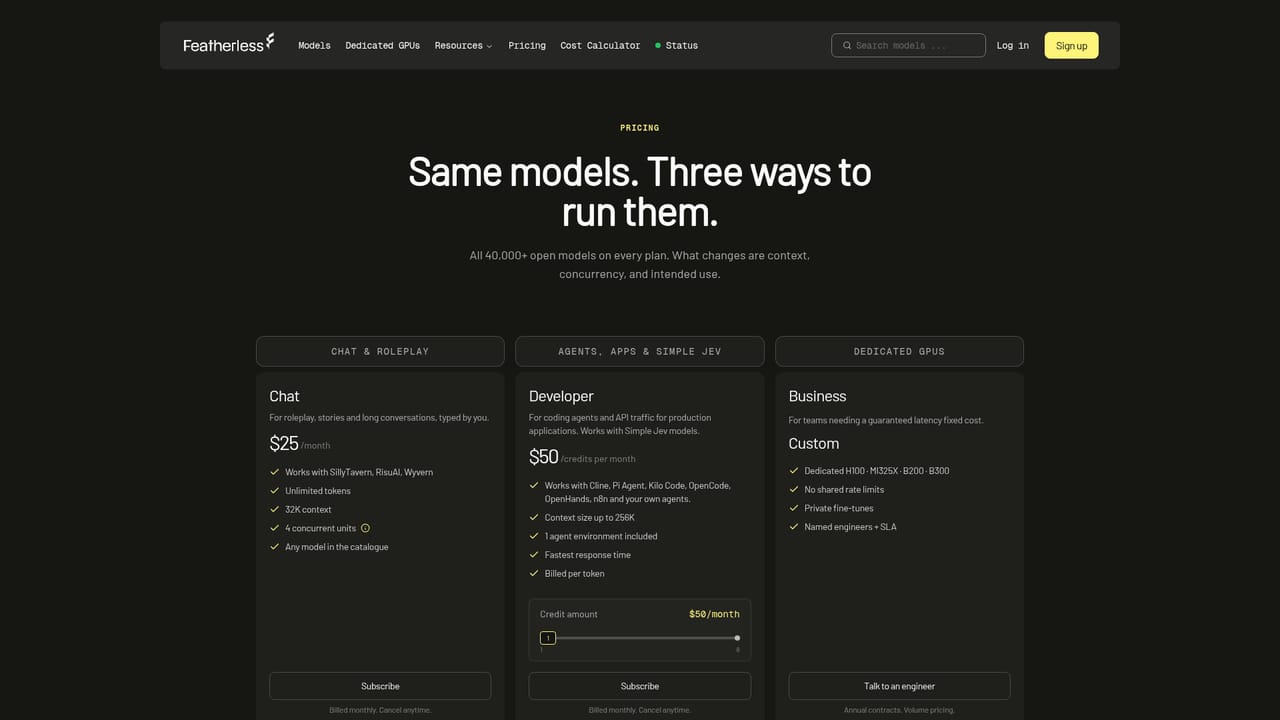Click the "Private fine-tunes" feature

tap(839, 508)
